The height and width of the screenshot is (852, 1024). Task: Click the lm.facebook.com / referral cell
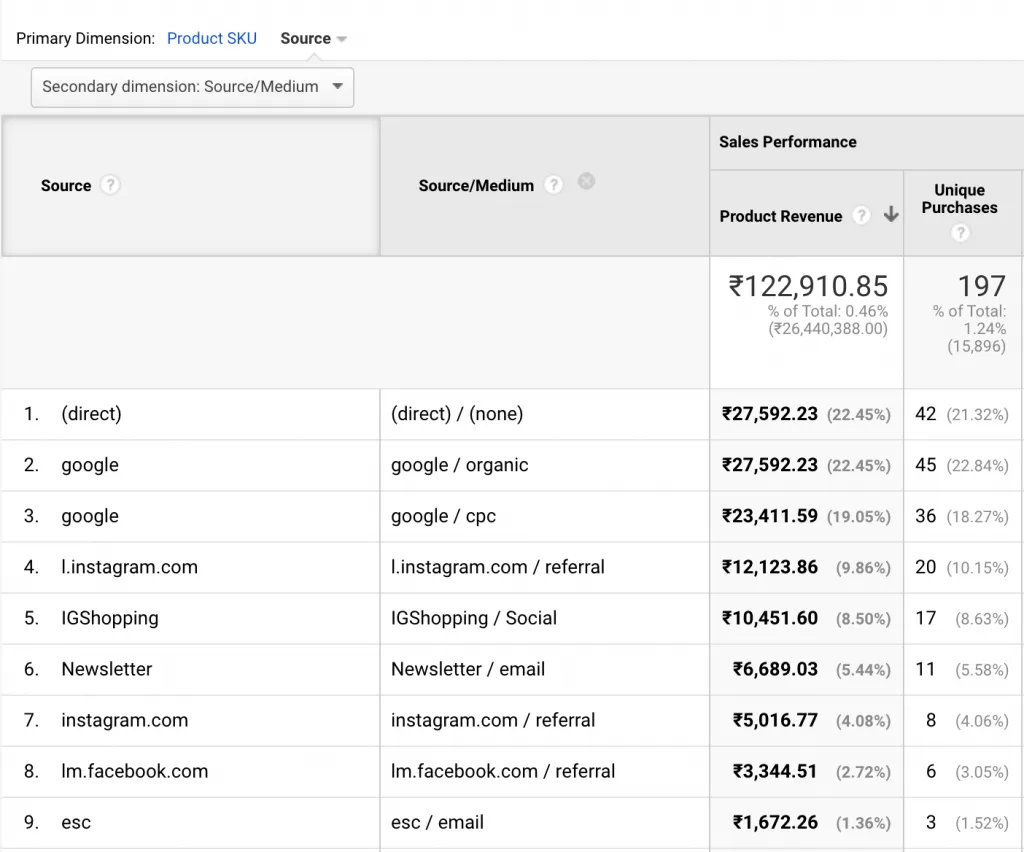pyautogui.click(x=503, y=771)
